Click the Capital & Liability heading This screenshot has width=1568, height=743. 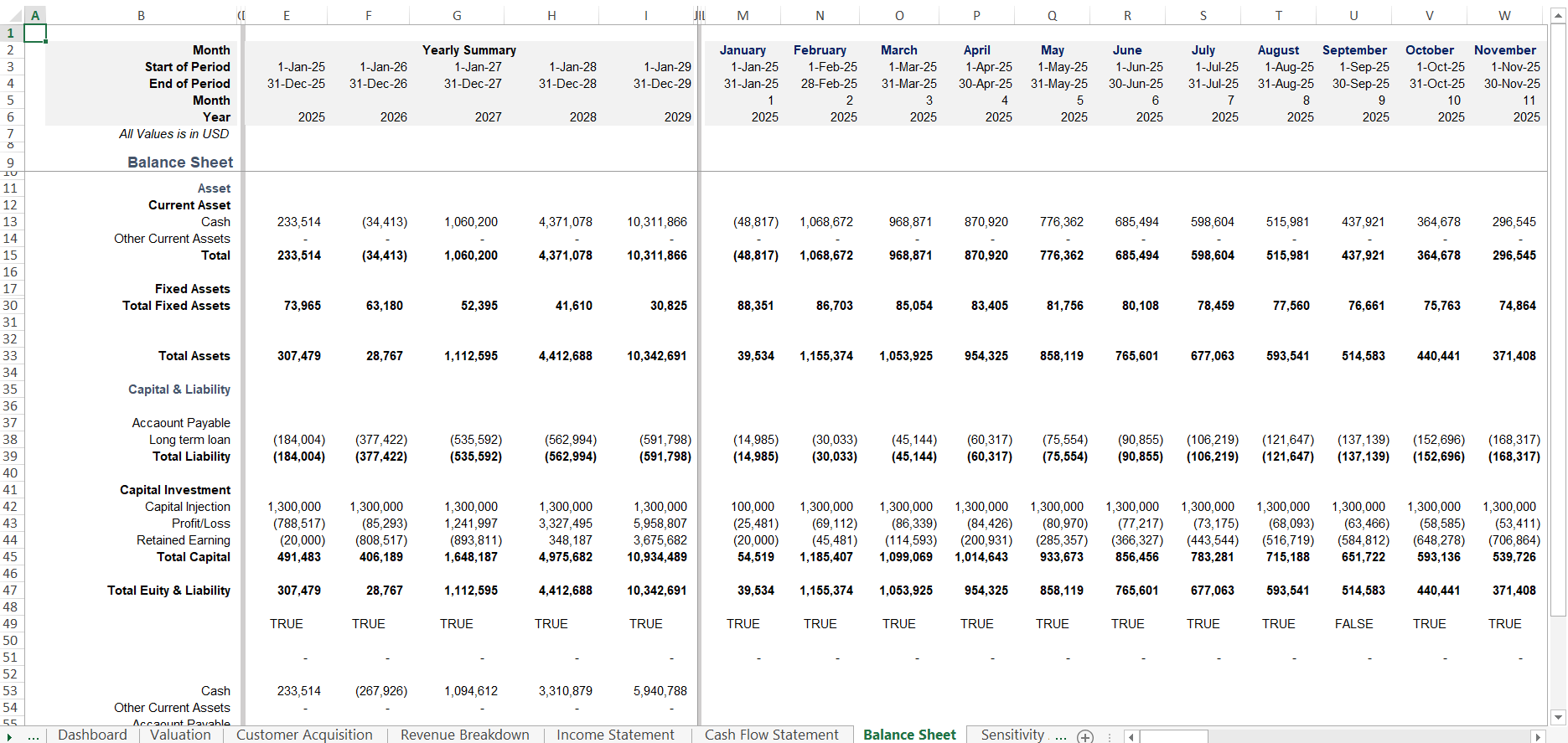(179, 390)
